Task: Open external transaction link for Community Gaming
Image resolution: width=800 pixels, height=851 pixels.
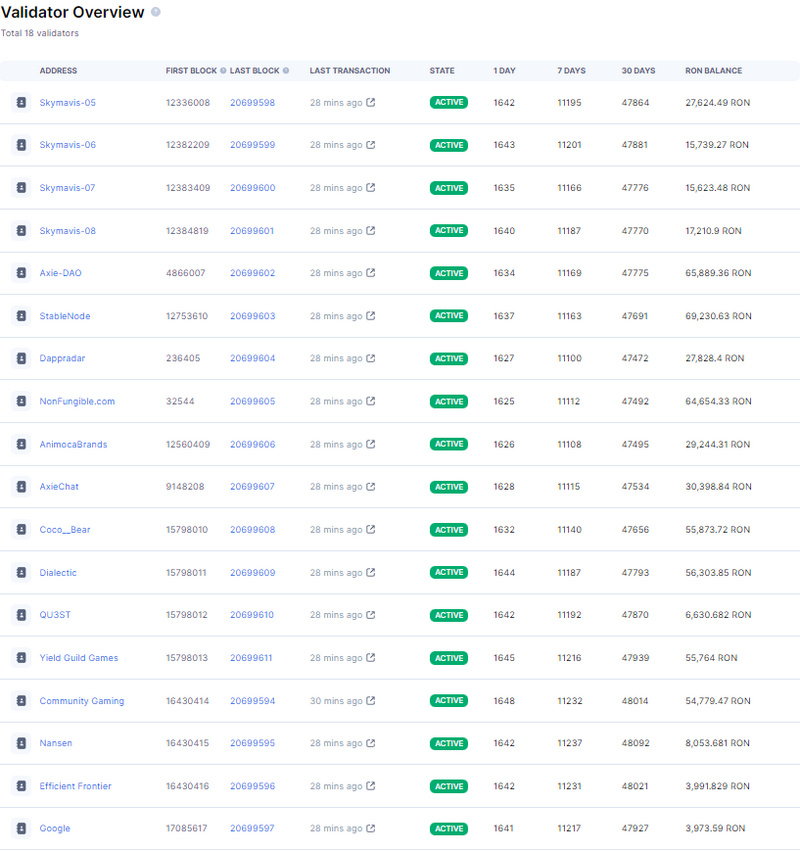Action: pyautogui.click(x=371, y=700)
